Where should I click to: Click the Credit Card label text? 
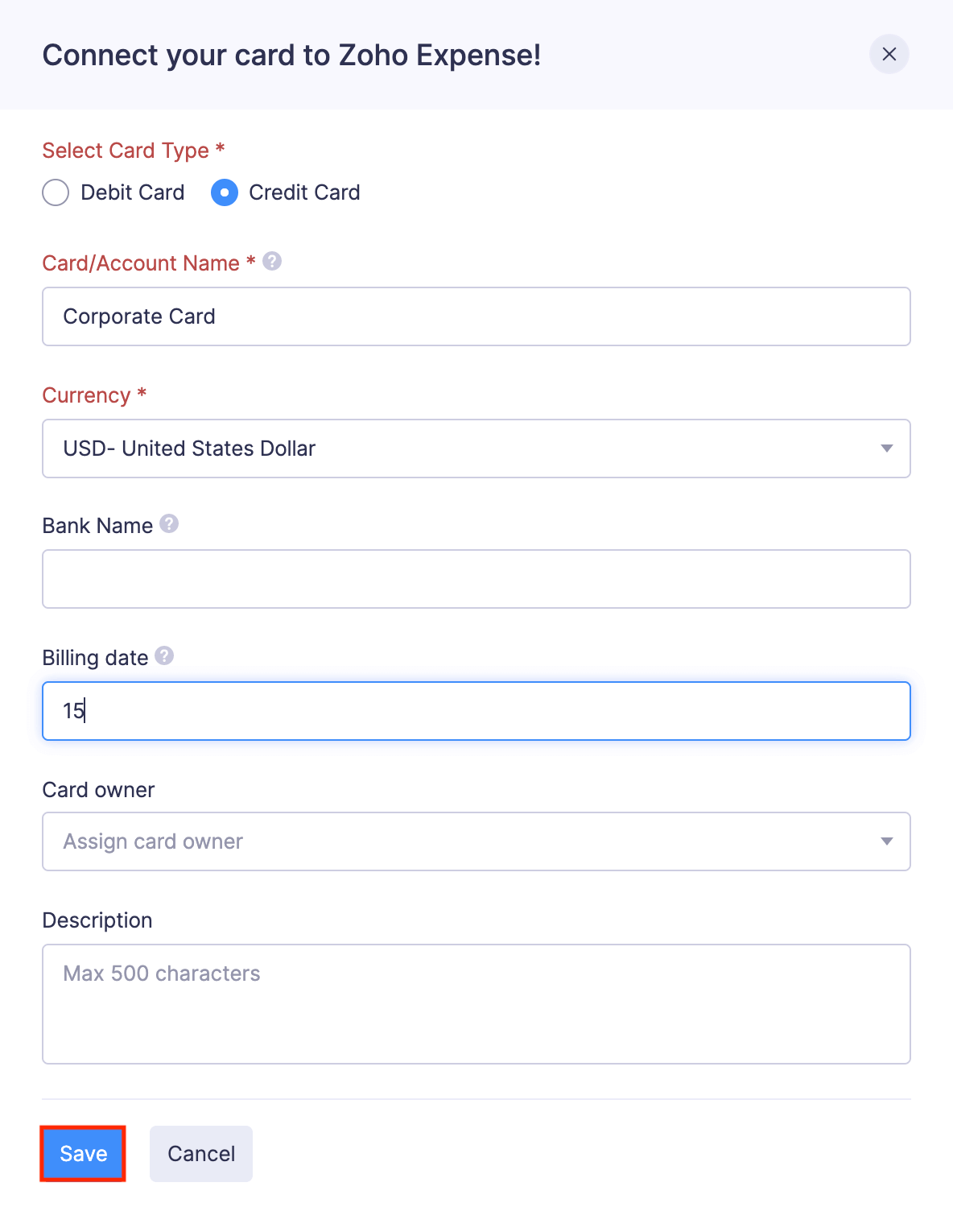pos(304,192)
